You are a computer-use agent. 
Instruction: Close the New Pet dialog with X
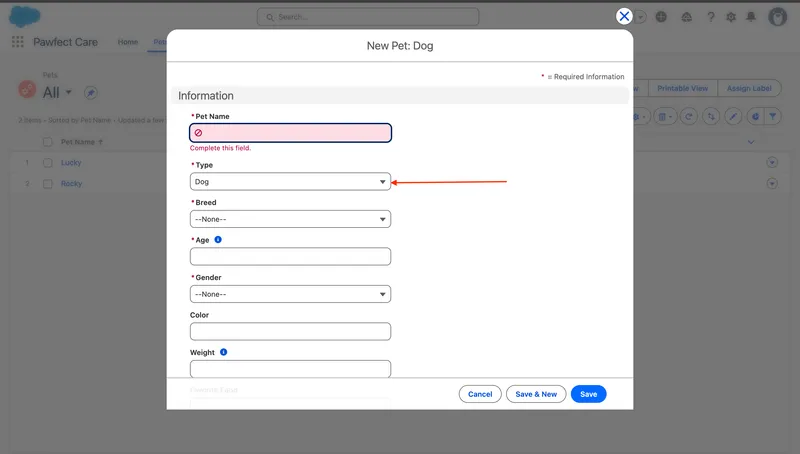pyautogui.click(x=624, y=16)
